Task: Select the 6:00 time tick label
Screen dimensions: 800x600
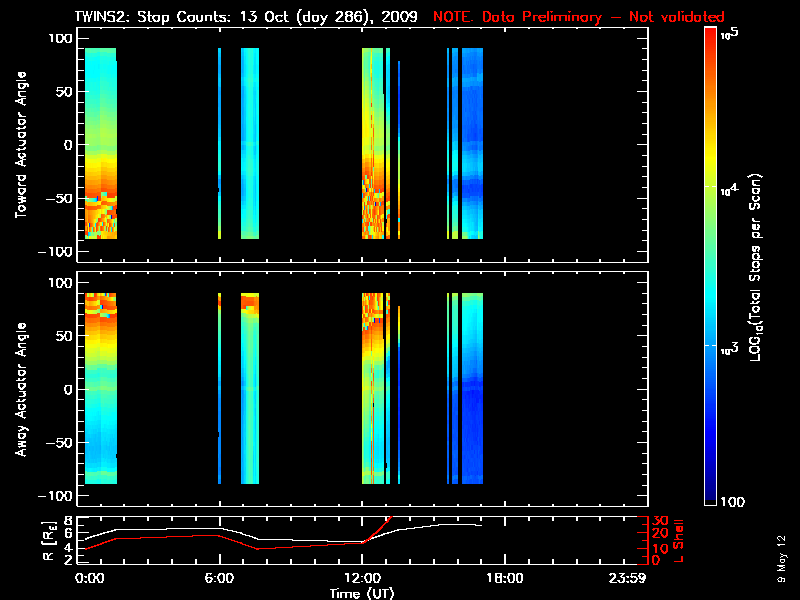Action: pyautogui.click(x=220, y=579)
